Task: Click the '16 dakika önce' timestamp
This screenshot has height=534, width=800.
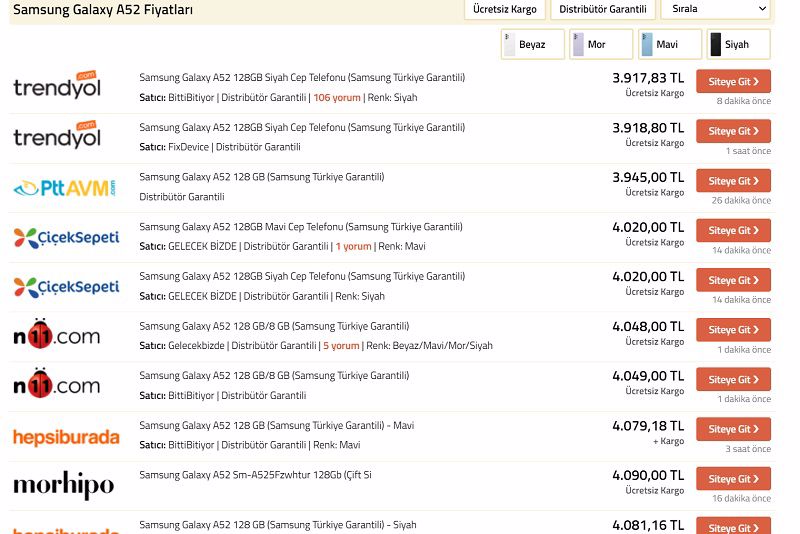Action: (x=741, y=498)
